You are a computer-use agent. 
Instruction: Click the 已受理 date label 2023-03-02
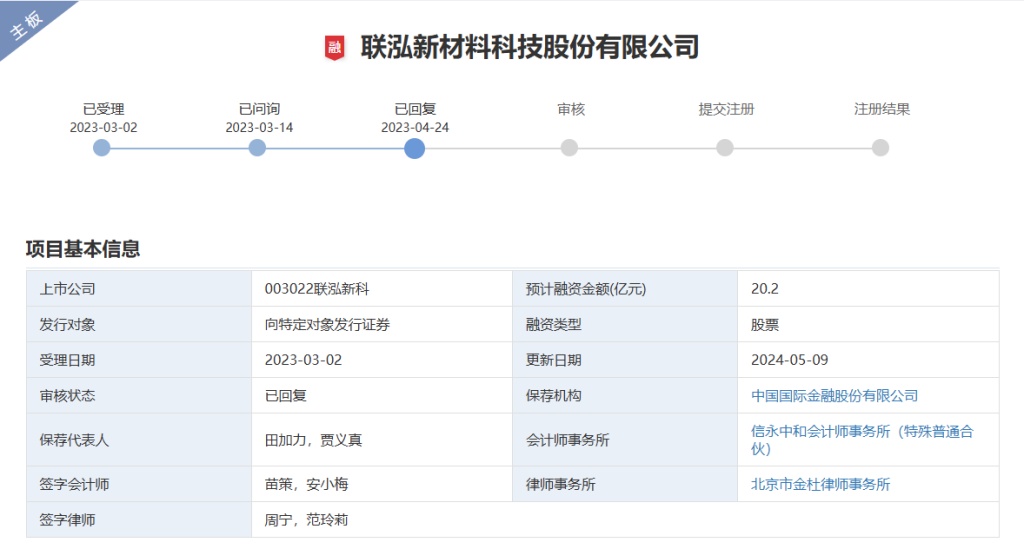103,127
